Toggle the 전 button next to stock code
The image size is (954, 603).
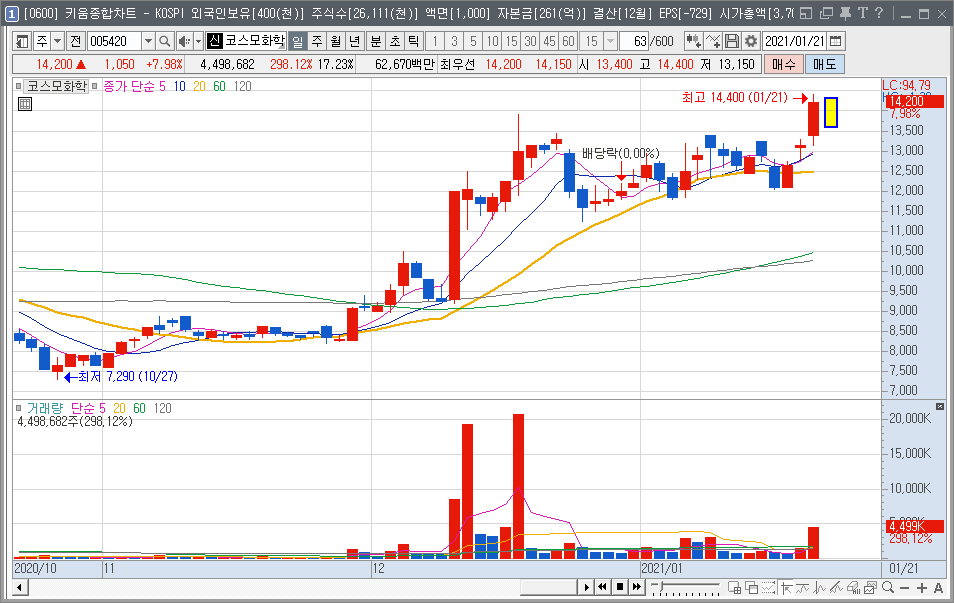coord(75,41)
